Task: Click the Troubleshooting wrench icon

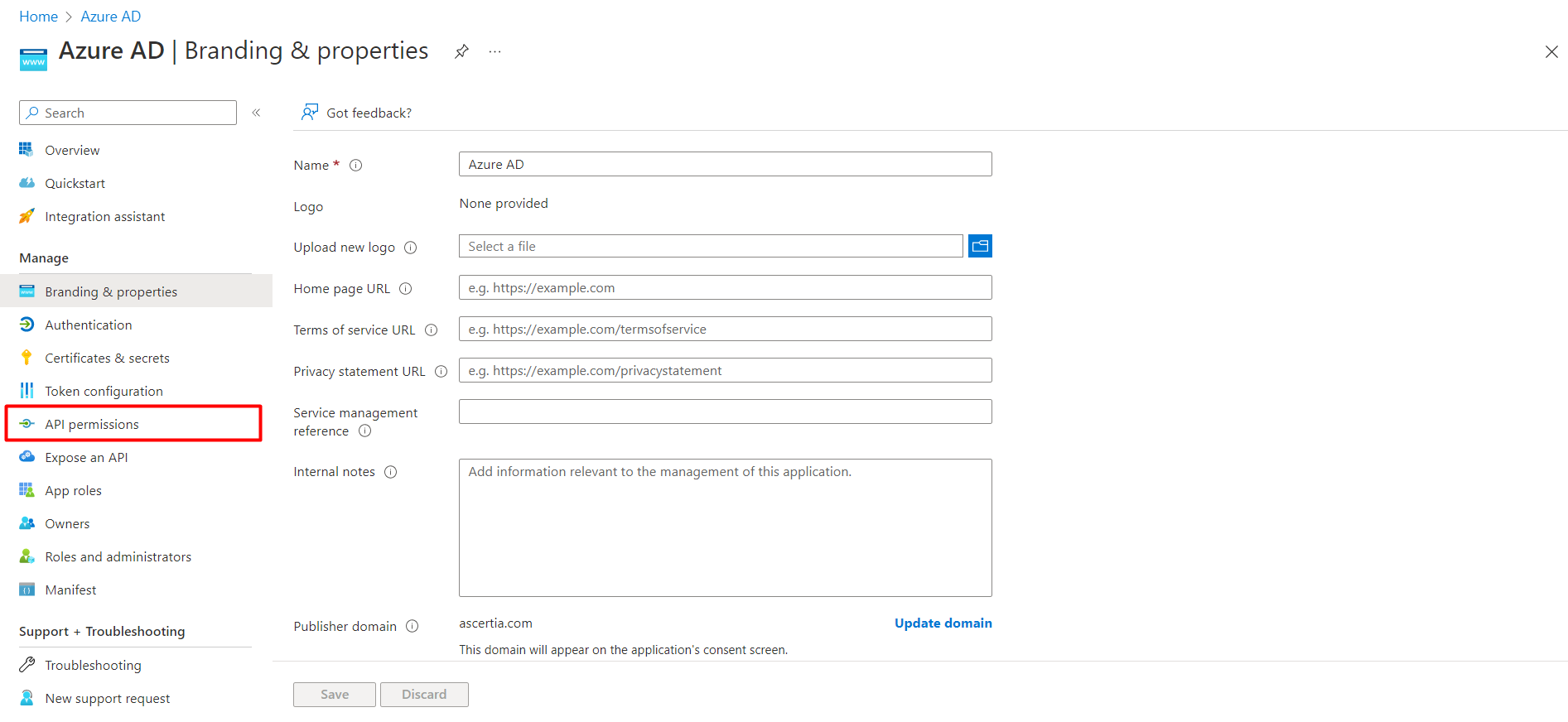Action: click(27, 665)
